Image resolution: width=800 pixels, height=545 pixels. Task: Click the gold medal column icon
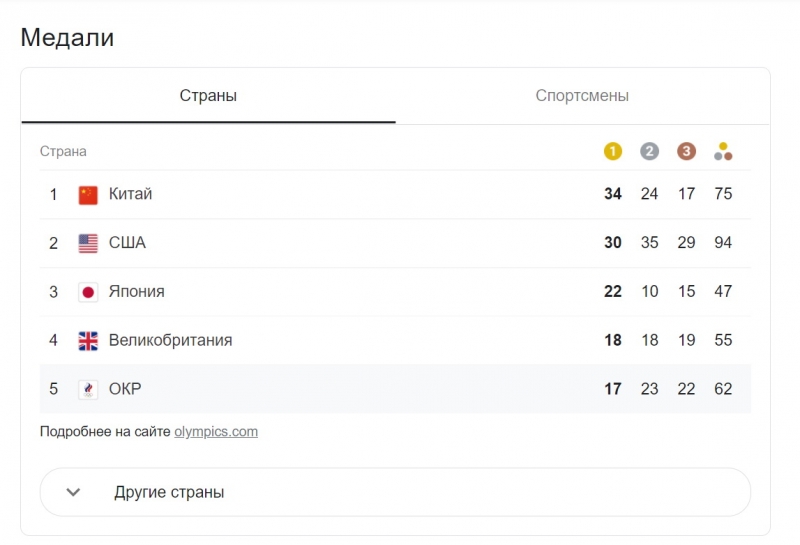[613, 152]
